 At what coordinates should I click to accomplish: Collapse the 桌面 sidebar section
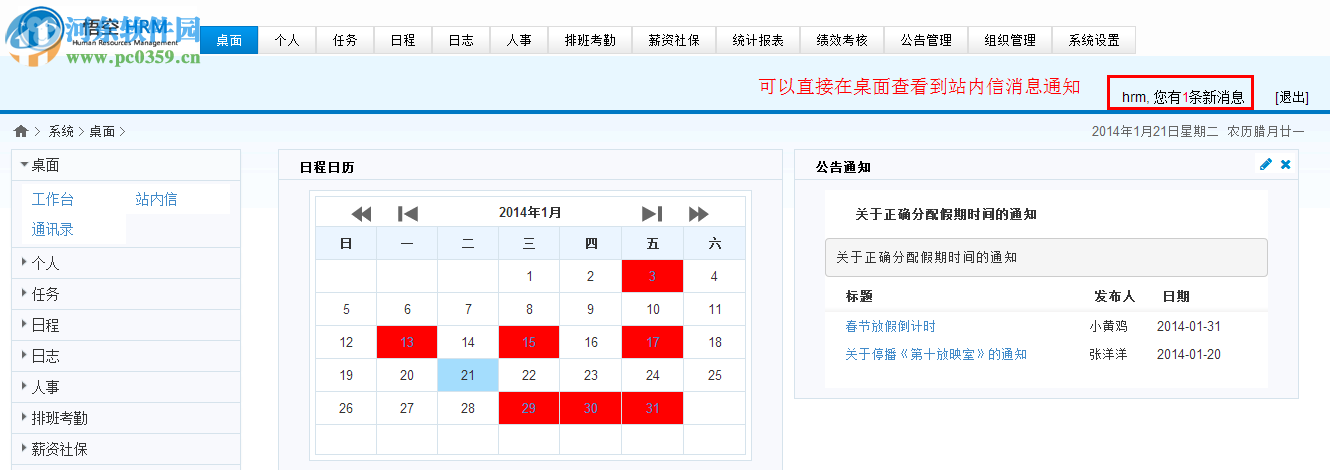[125, 165]
